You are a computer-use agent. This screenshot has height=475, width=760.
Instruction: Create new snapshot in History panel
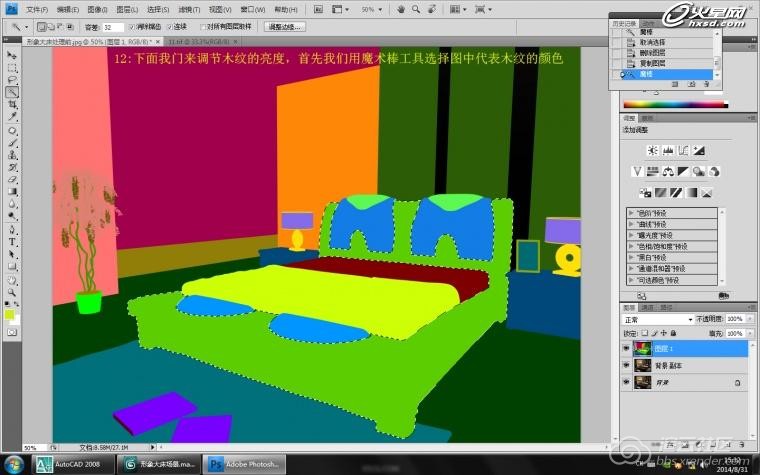coord(691,84)
